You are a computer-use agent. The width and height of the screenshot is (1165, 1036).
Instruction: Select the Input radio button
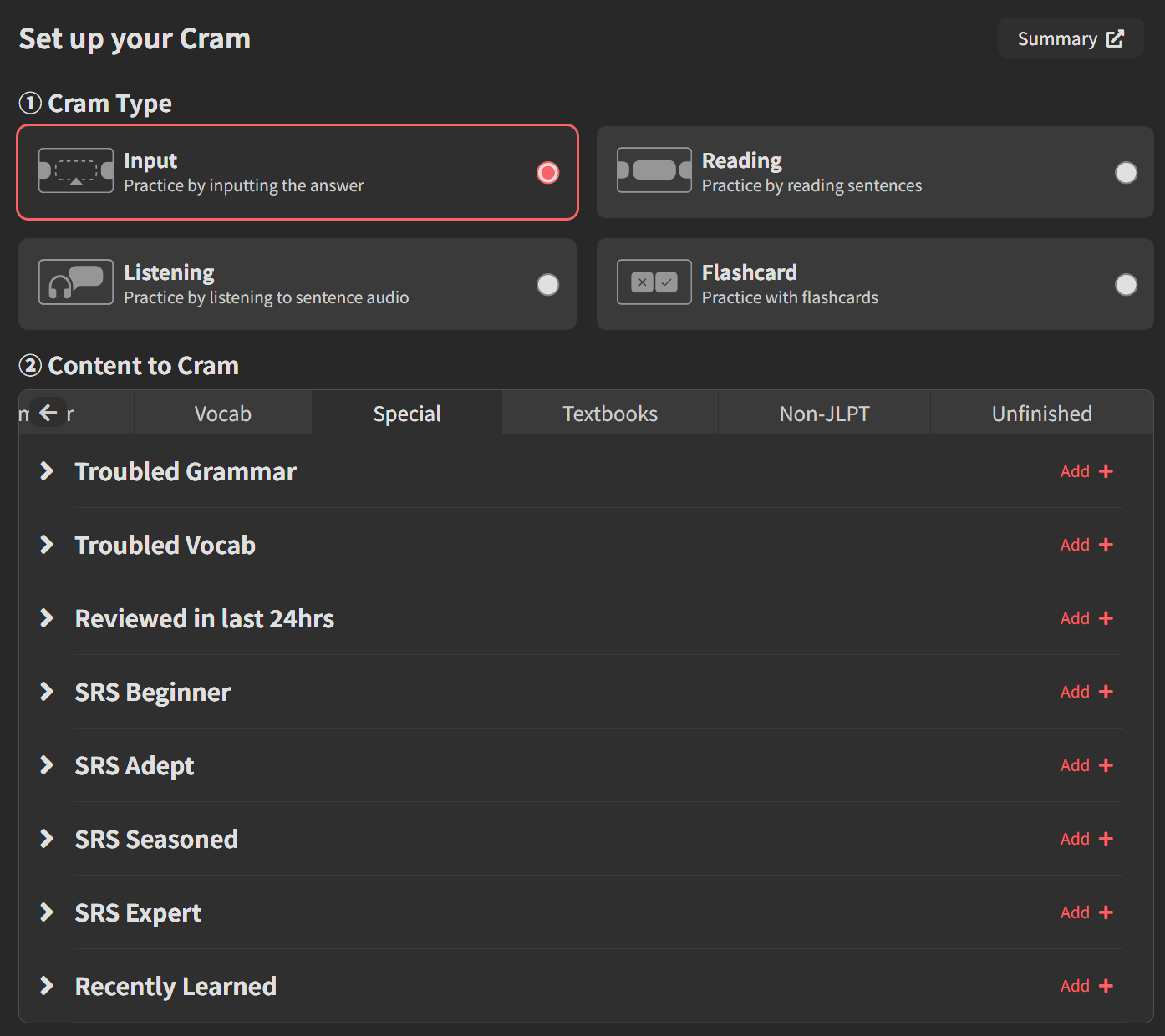pos(547,173)
